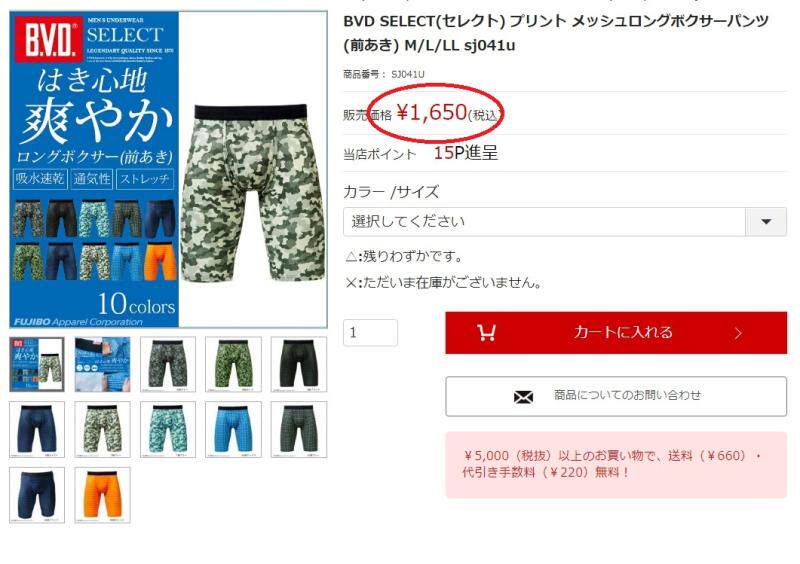Click the arrow on the red cart button
The image size is (800, 564).
[x=738, y=333]
